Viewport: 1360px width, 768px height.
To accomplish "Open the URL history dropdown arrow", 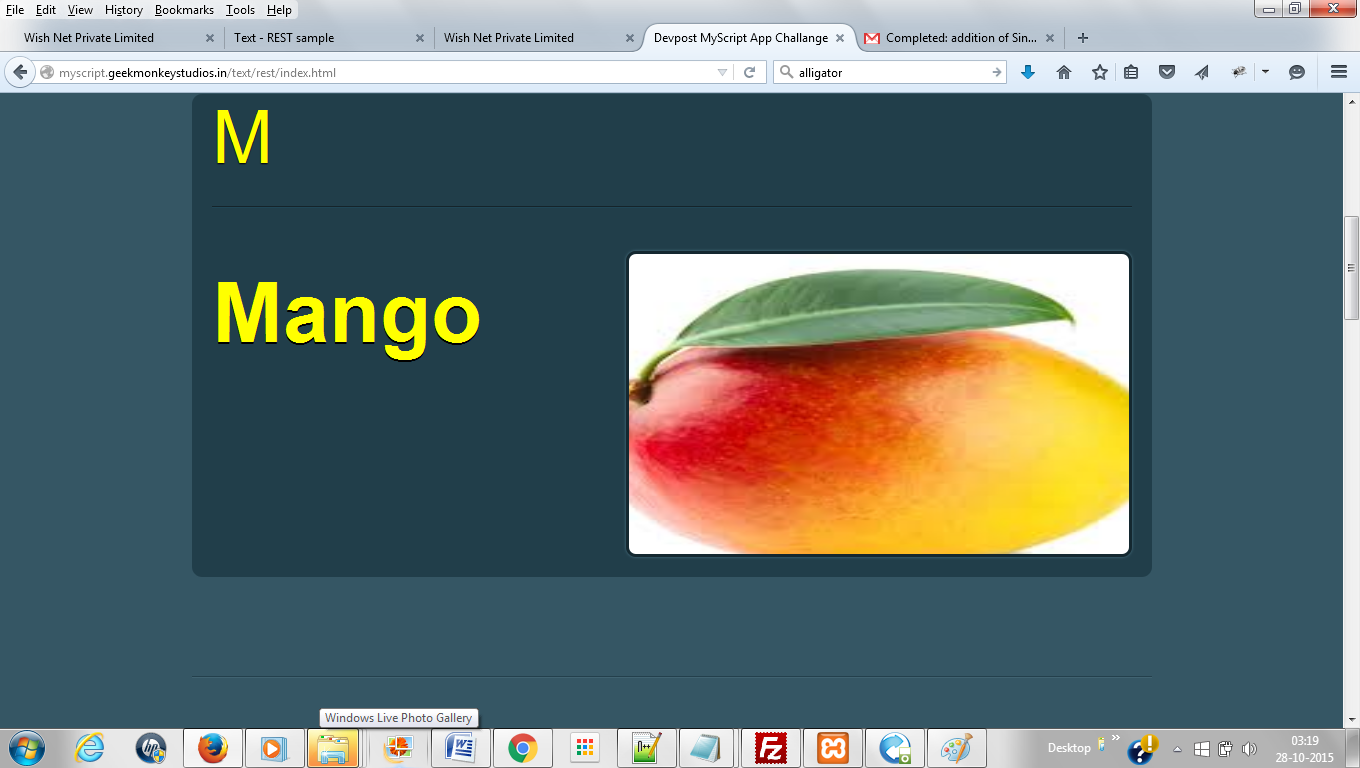I will (x=723, y=72).
